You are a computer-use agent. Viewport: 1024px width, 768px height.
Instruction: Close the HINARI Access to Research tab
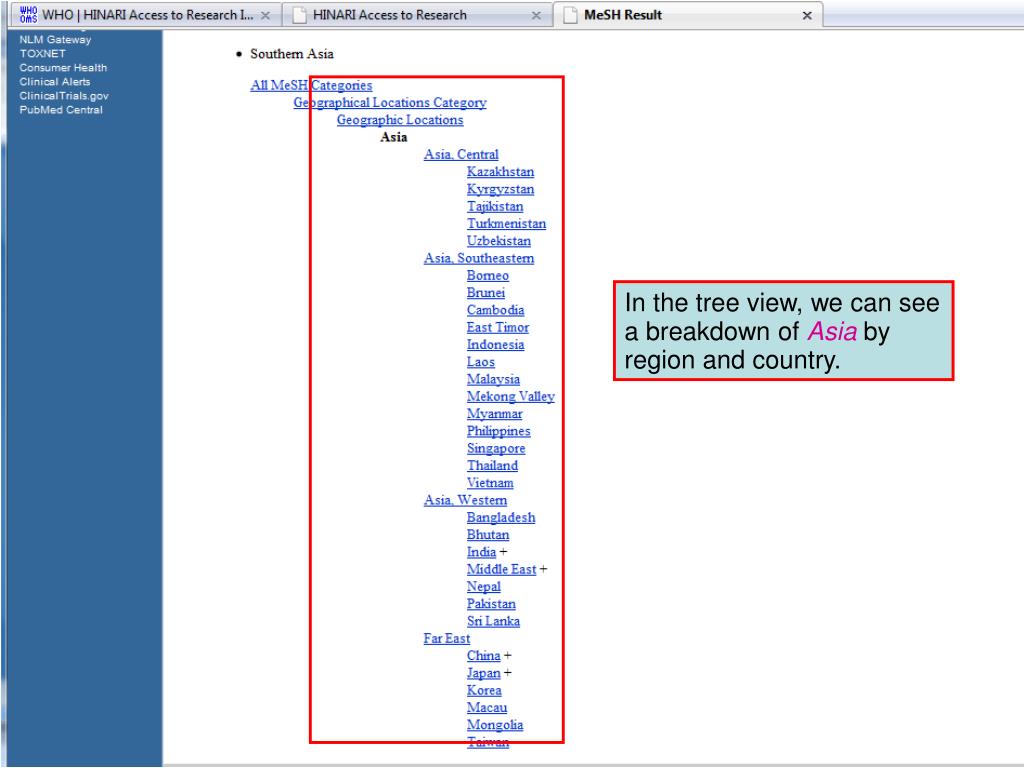coord(536,16)
